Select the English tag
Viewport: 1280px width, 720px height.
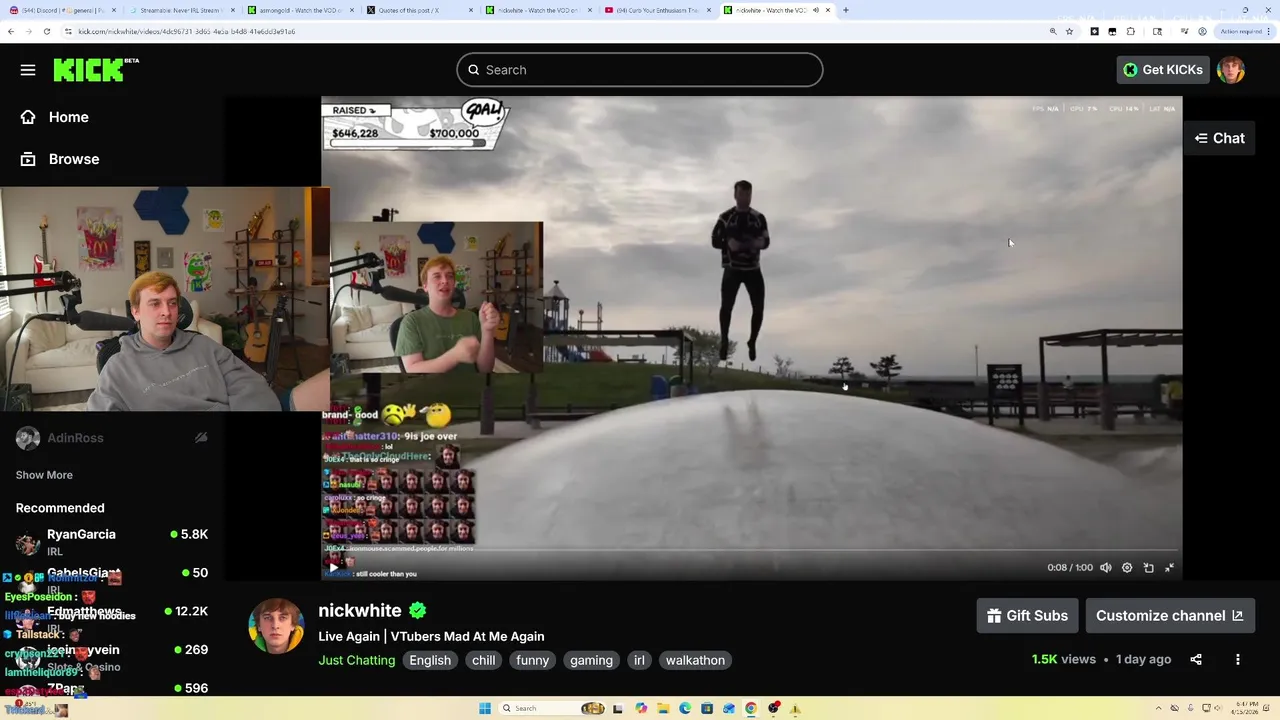click(x=430, y=660)
